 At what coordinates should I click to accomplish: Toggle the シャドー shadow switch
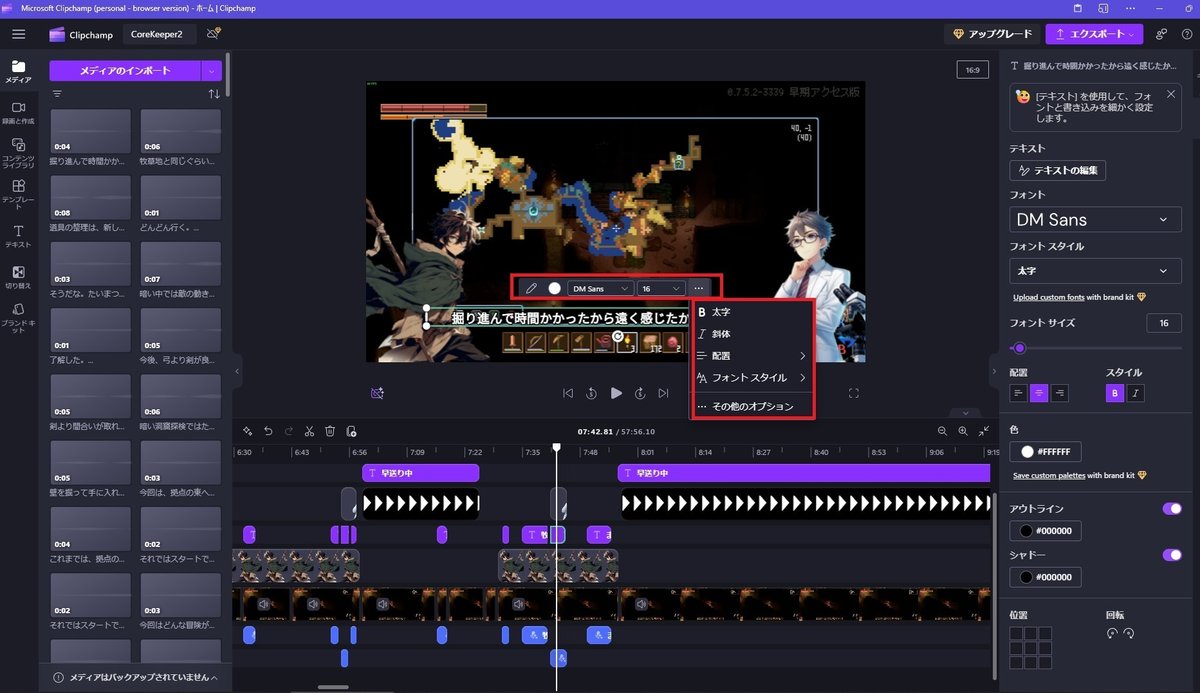tap(1171, 554)
